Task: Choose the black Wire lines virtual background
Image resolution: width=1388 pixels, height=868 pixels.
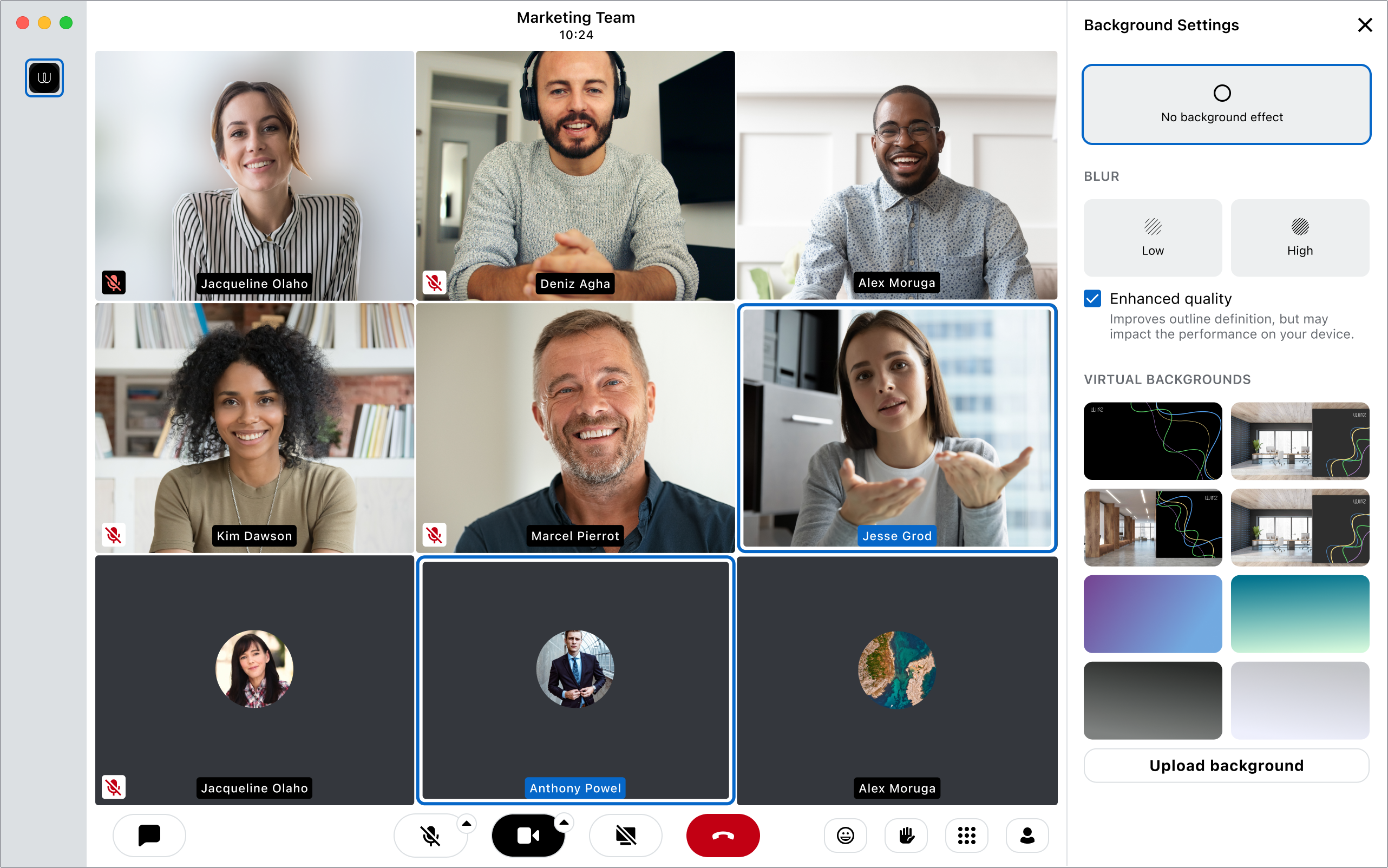Action: tap(1153, 441)
